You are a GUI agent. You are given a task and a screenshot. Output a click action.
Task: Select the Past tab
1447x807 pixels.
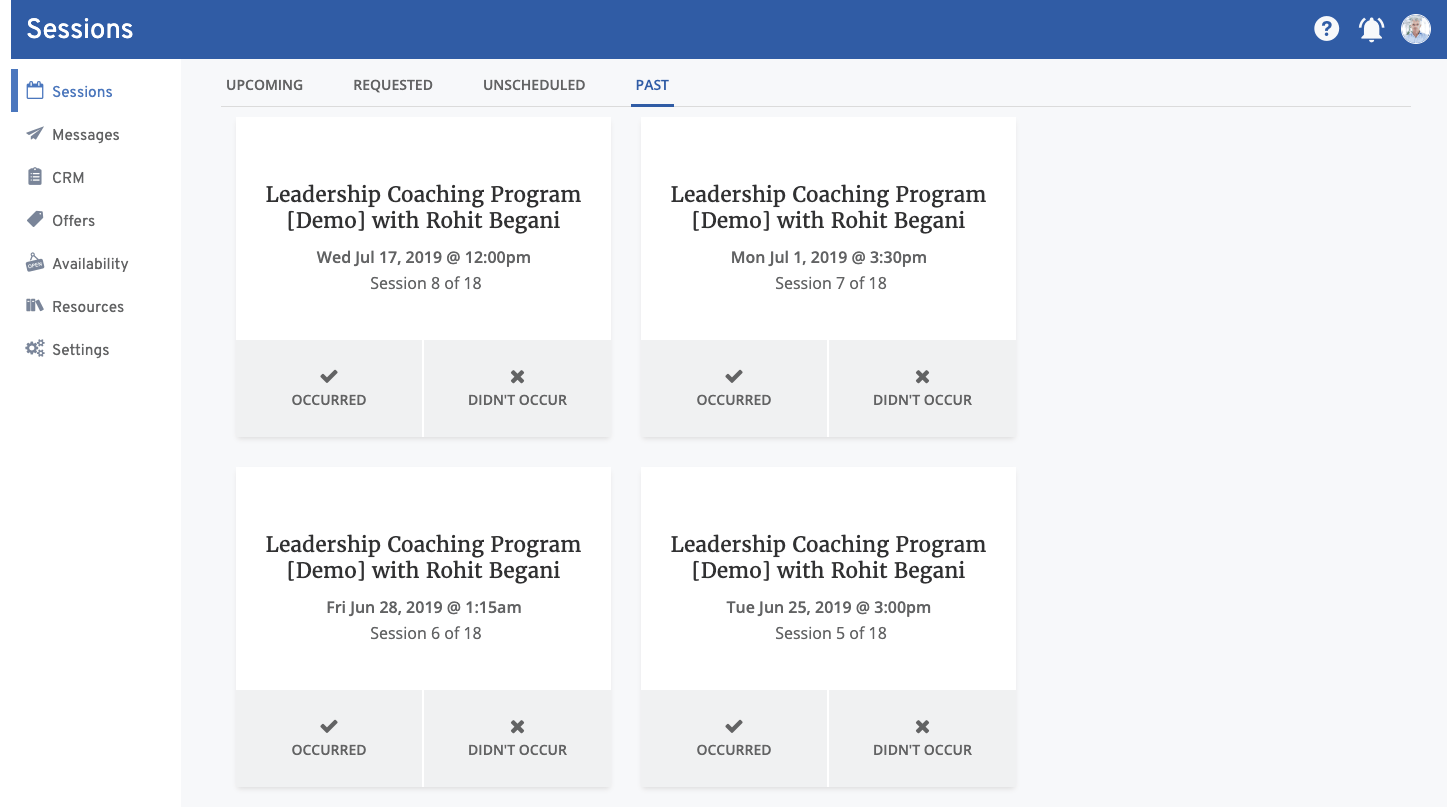point(652,85)
